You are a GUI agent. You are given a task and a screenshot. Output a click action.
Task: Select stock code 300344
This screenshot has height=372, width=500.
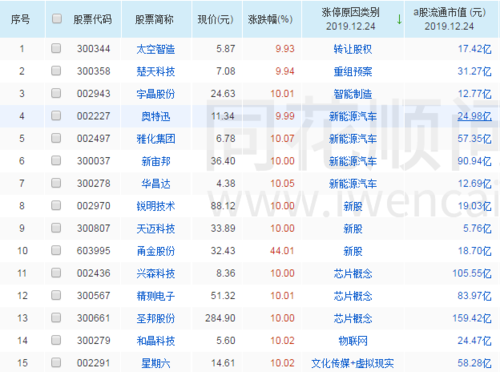93,49
